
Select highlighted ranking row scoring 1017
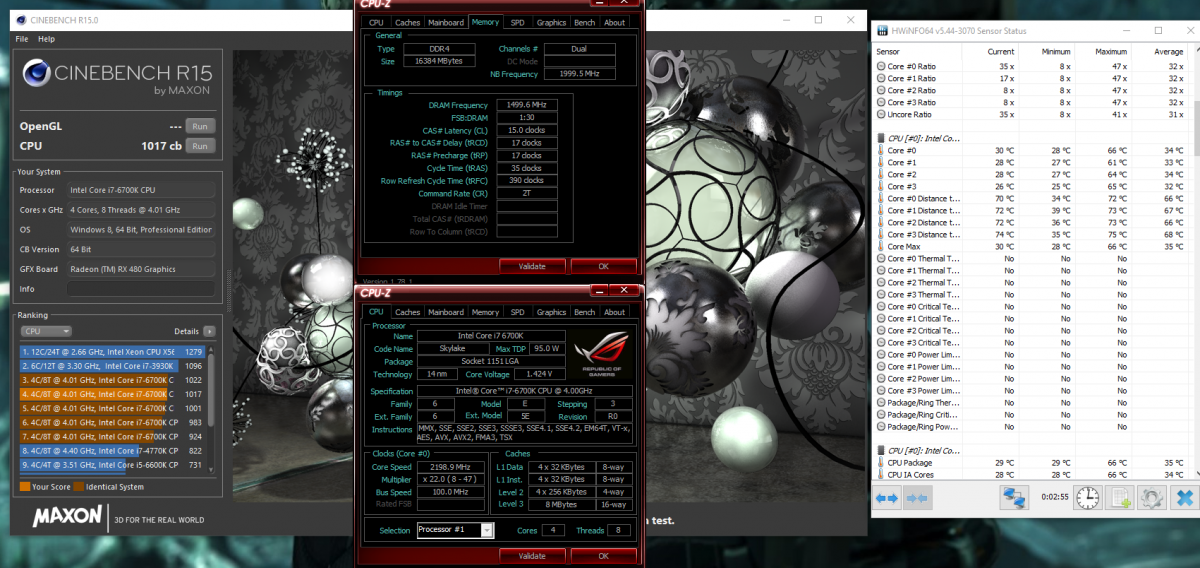tap(112, 394)
